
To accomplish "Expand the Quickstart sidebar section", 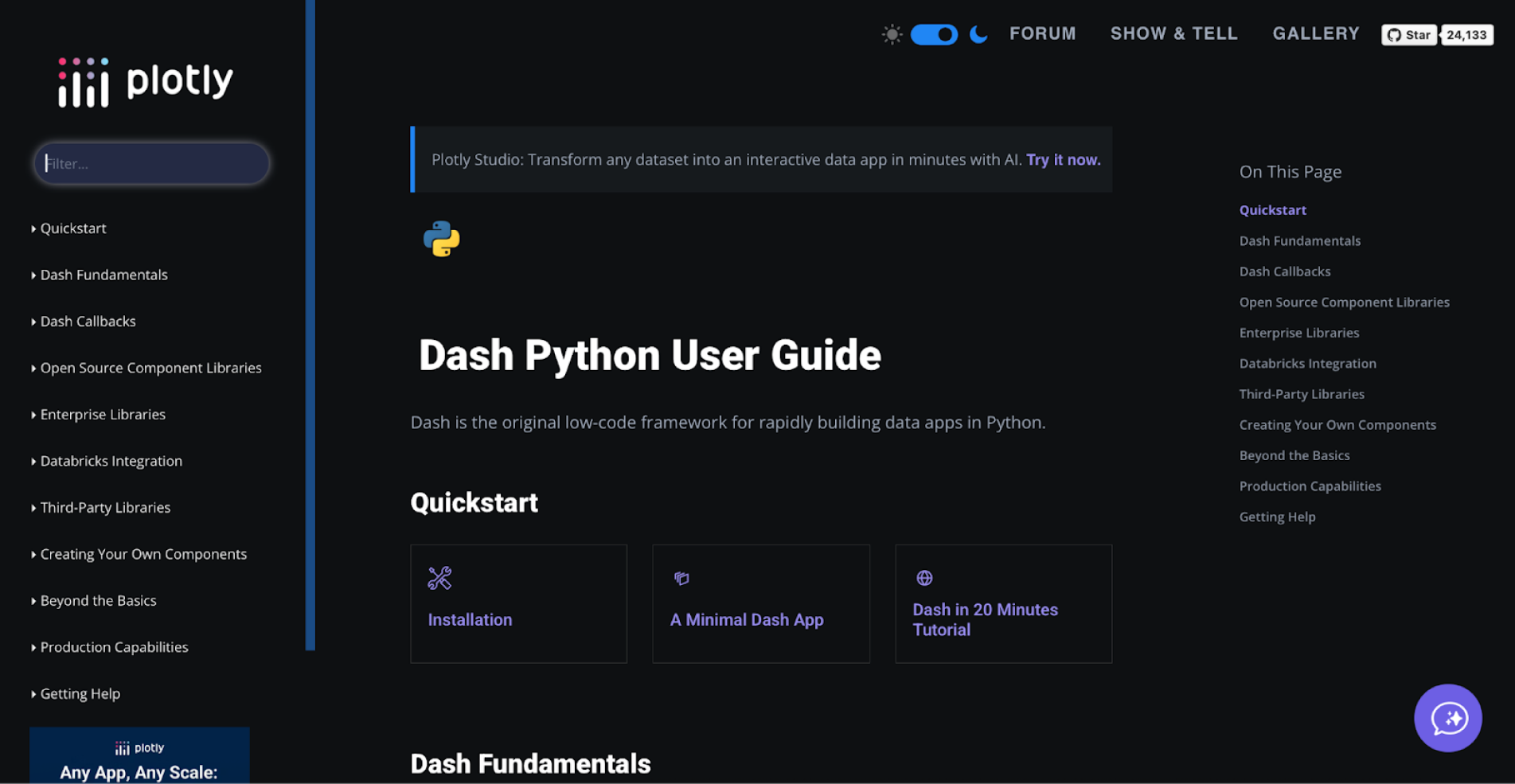I will pyautogui.click(x=72, y=228).
